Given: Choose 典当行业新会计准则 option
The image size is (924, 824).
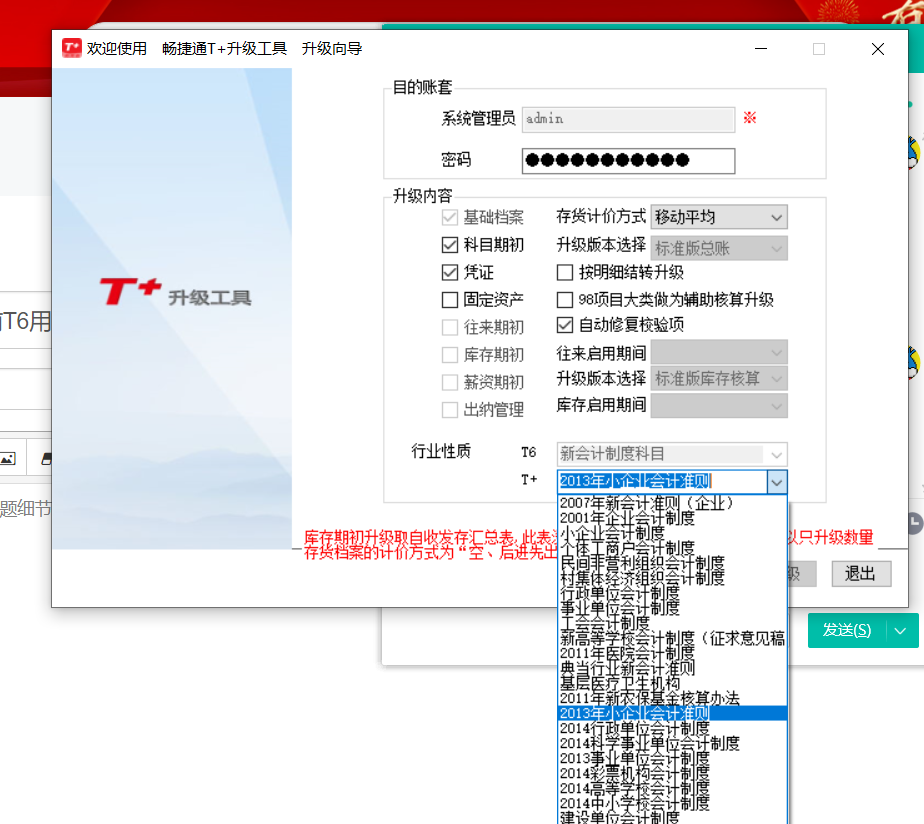Looking at the screenshot, I should (x=672, y=668).
